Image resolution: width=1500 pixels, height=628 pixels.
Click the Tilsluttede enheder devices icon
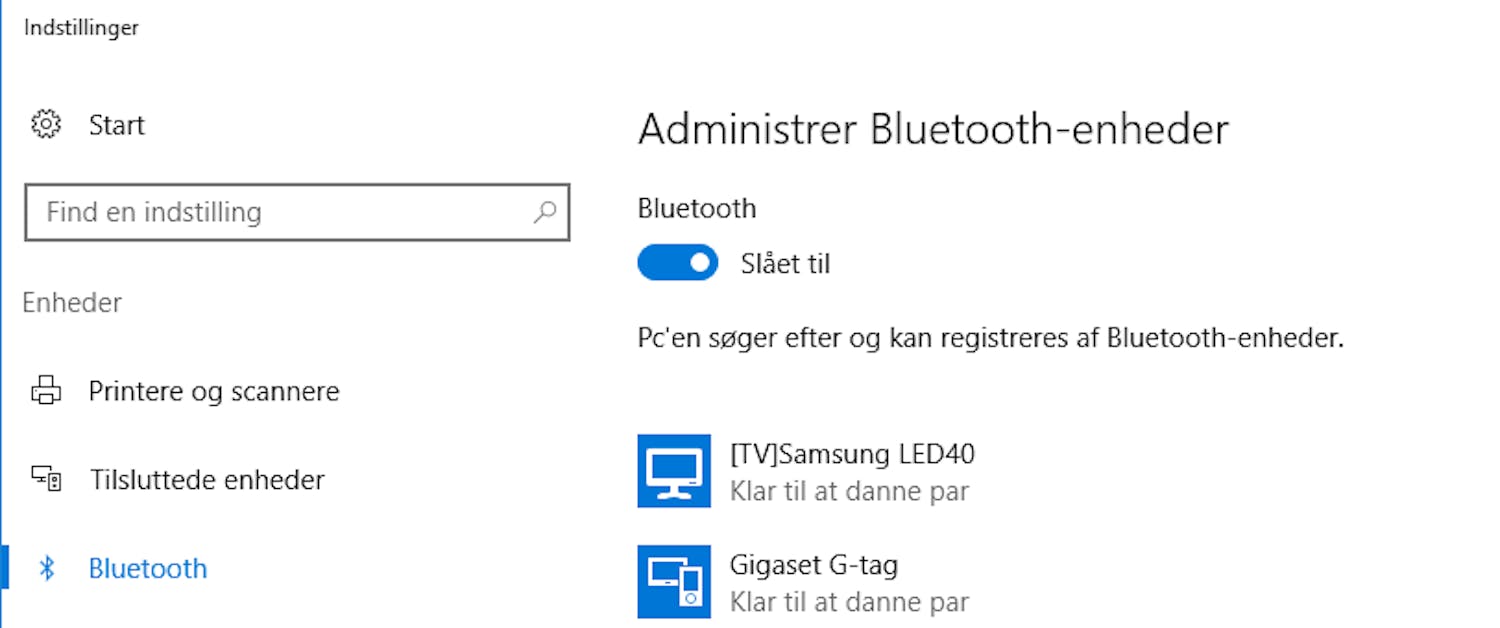45,479
